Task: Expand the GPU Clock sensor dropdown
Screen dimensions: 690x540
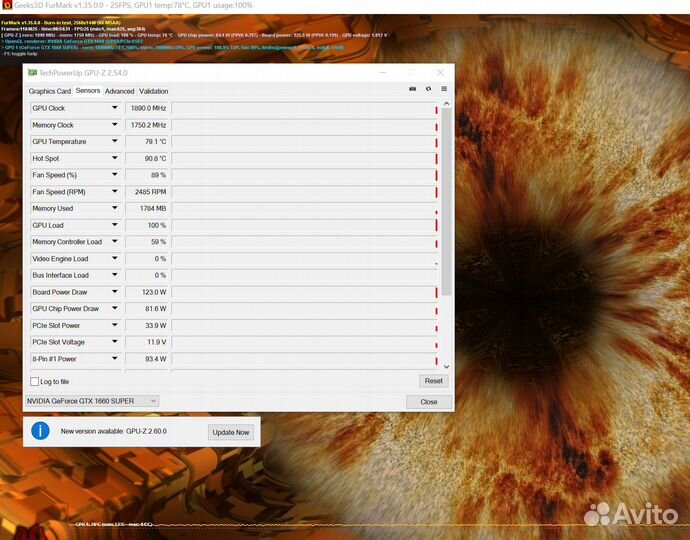Action: 112,108
